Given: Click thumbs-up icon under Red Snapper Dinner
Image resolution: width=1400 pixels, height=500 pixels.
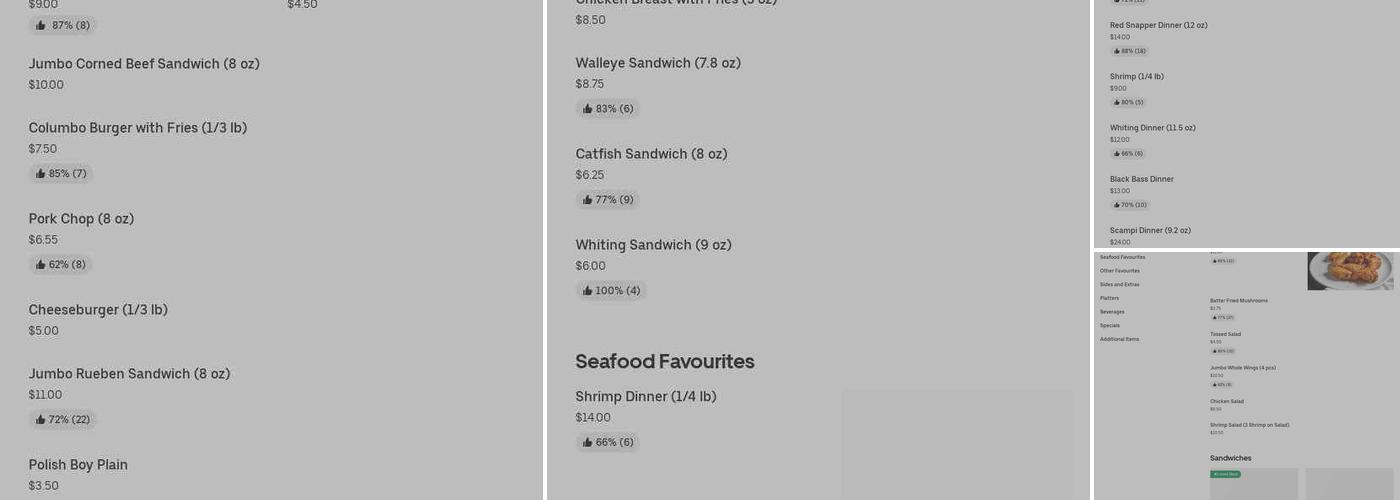Looking at the screenshot, I should [1116, 51].
